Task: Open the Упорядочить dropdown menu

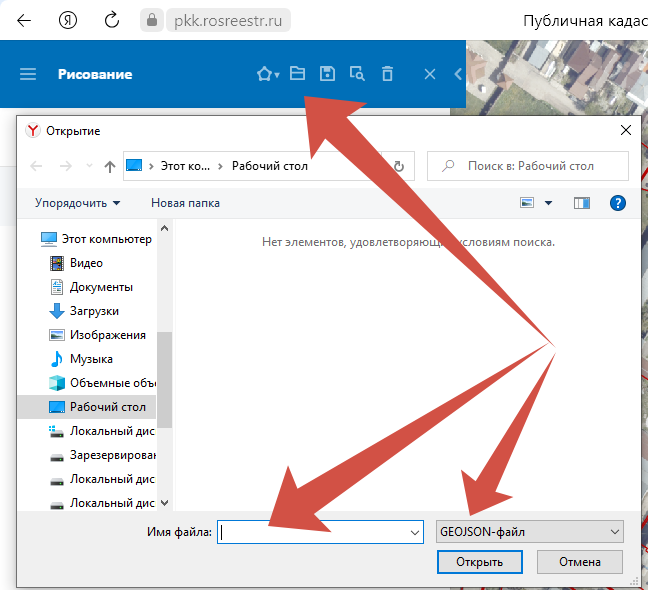Action: pos(77,203)
